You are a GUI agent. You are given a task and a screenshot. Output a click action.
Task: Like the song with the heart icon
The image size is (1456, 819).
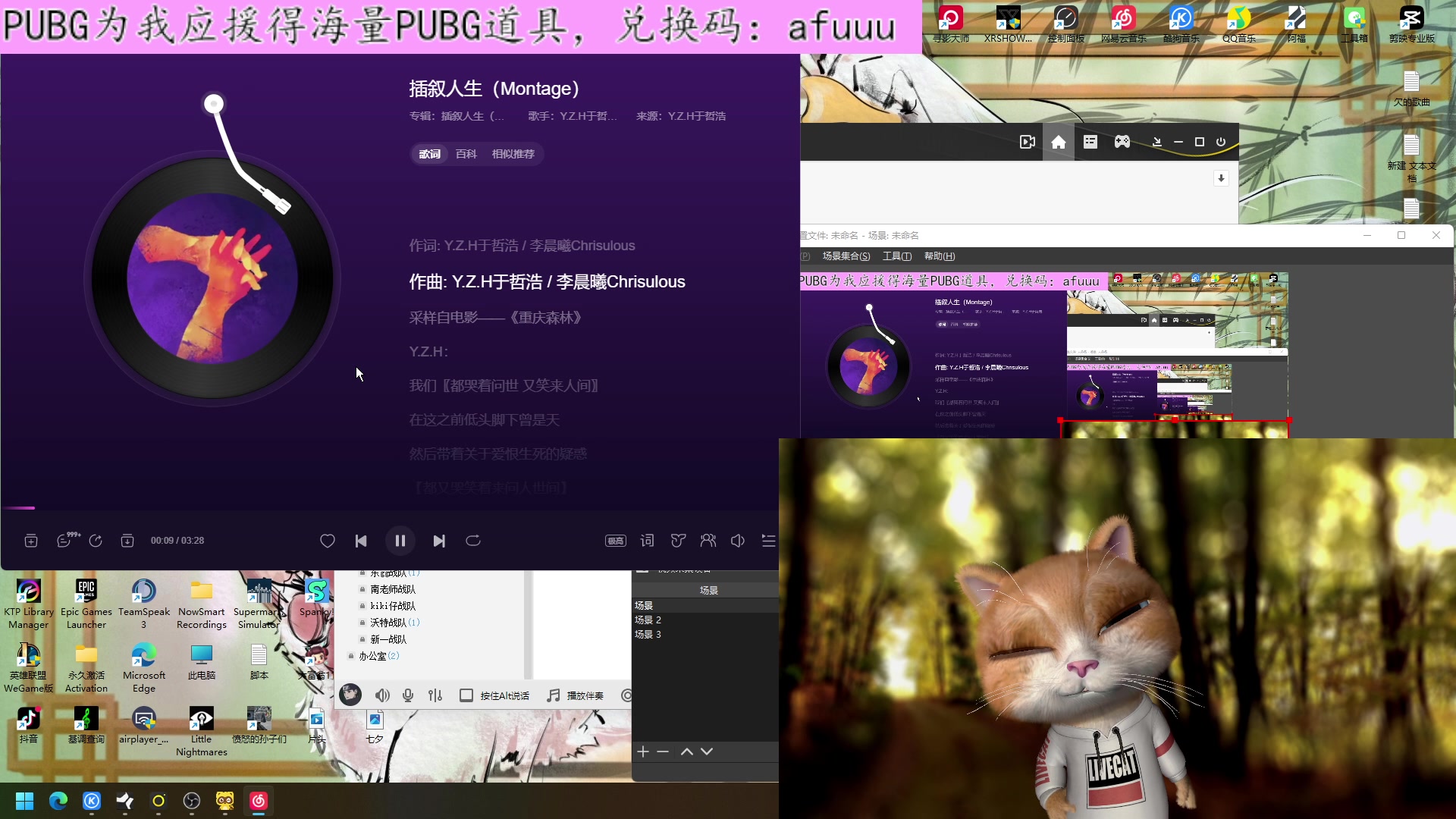pyautogui.click(x=328, y=541)
